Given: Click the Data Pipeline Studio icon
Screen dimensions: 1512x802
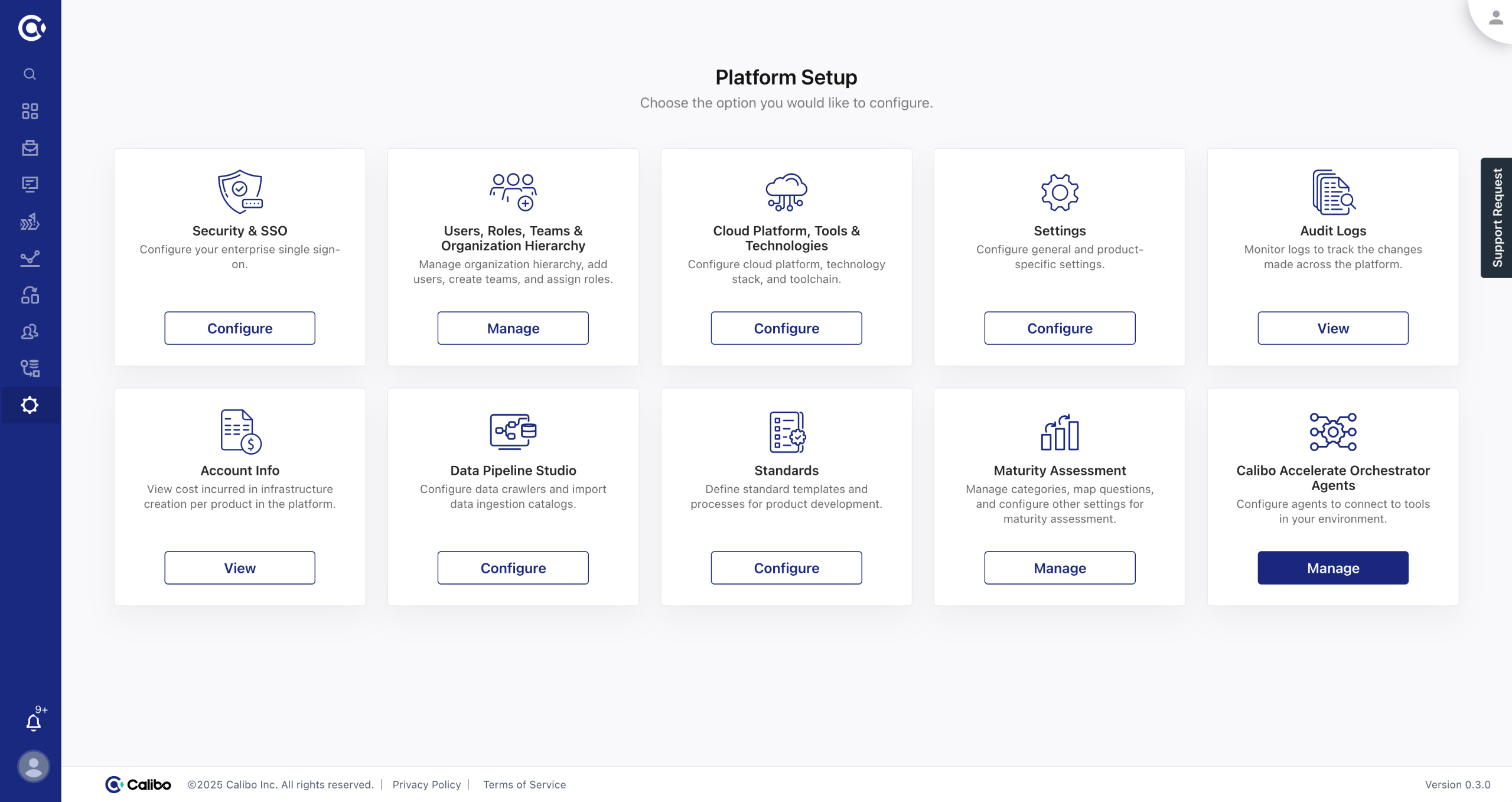Looking at the screenshot, I should (x=513, y=432).
